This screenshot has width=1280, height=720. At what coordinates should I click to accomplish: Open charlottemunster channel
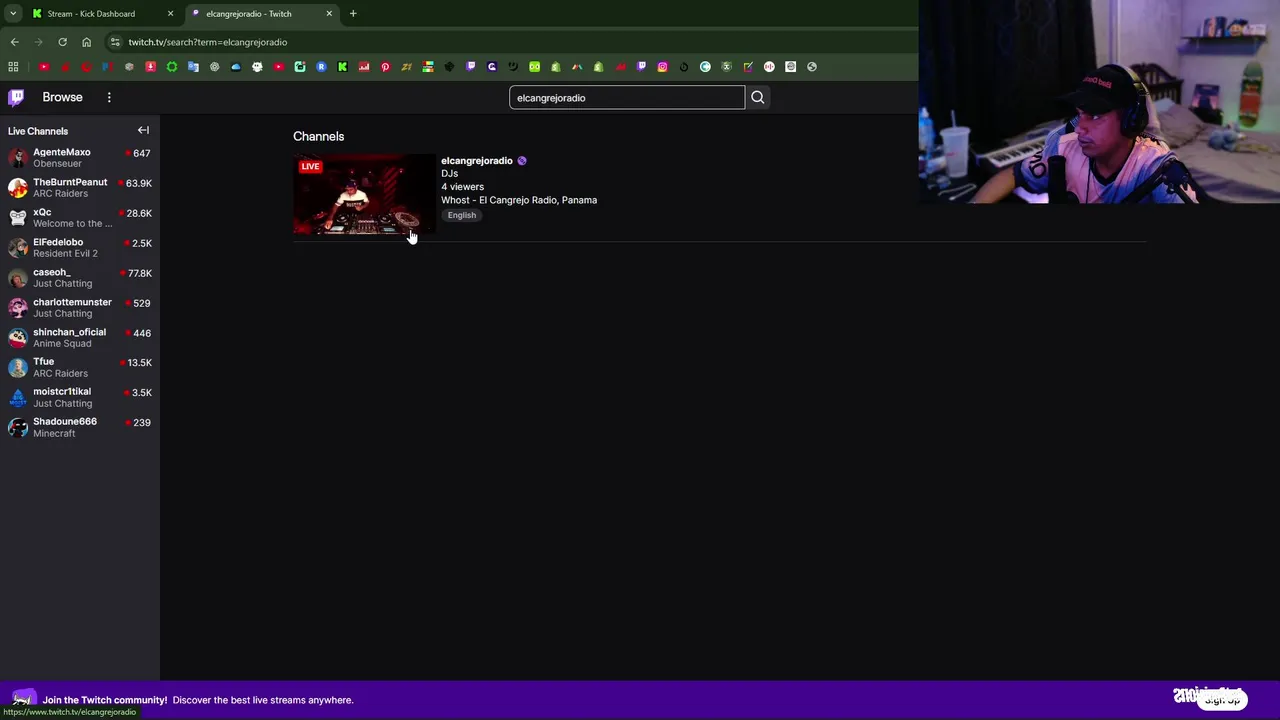tap(80, 308)
